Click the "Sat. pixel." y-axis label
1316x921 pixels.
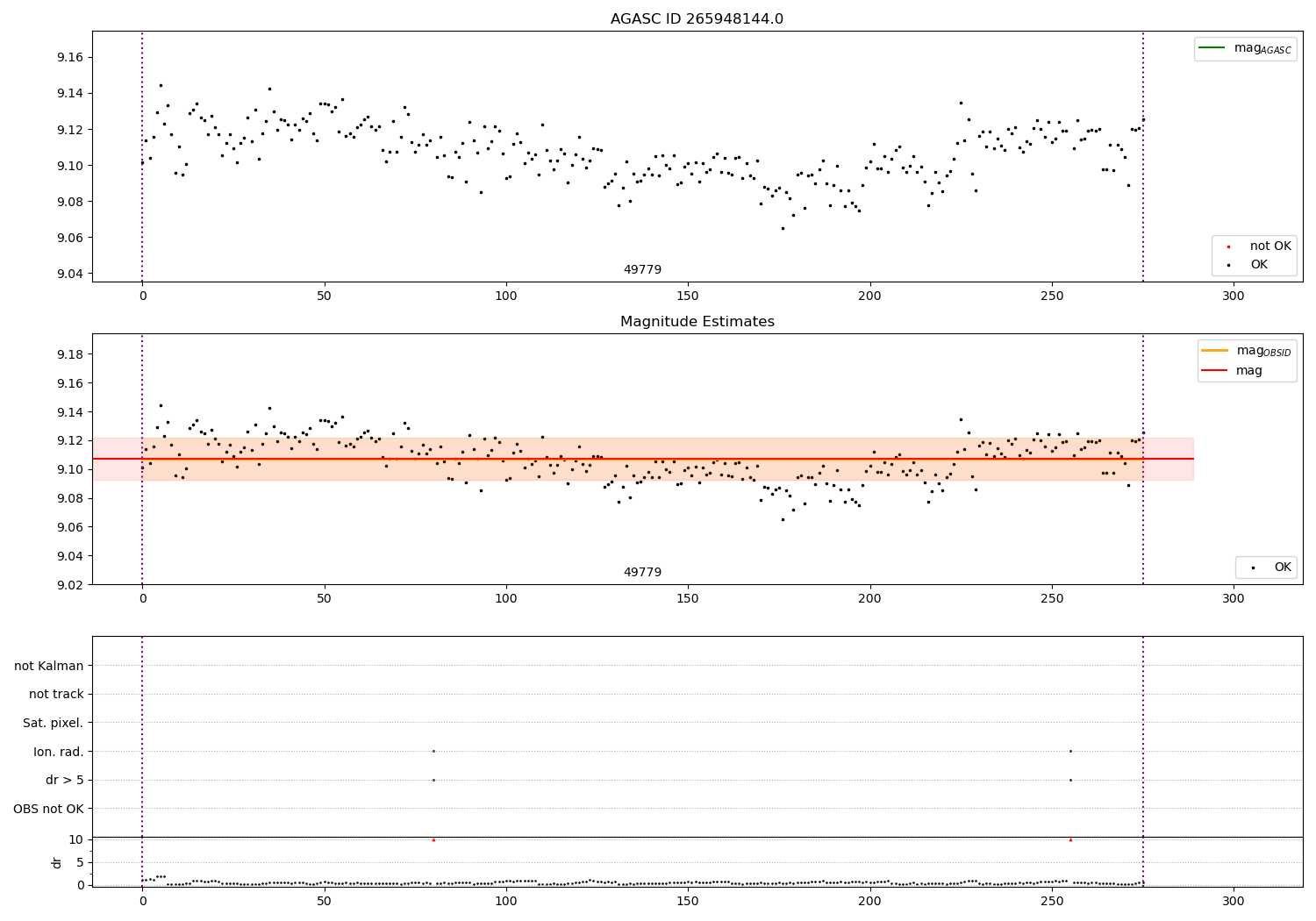pos(54,723)
